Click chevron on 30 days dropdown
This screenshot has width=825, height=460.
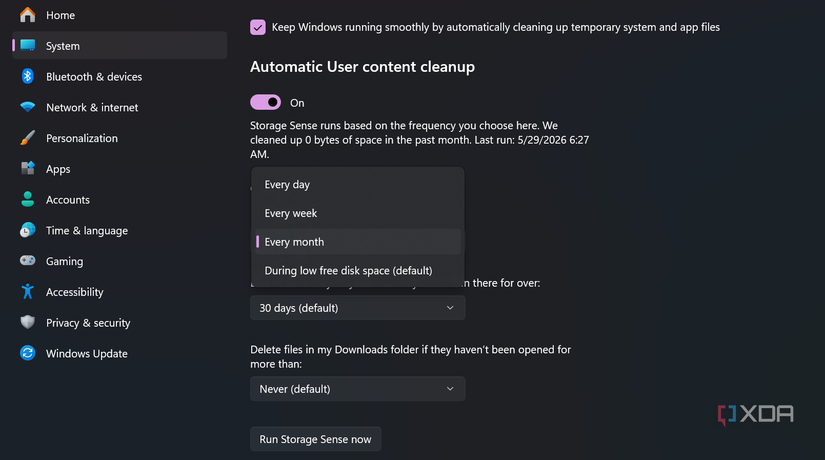tap(450, 308)
